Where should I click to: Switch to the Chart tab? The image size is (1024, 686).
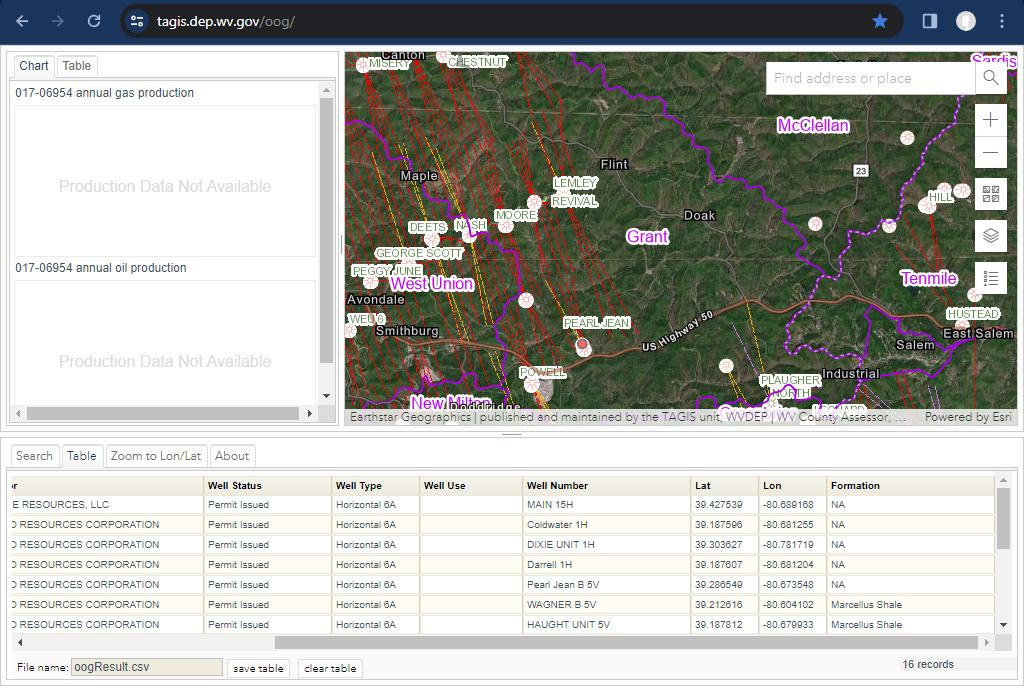tap(33, 66)
